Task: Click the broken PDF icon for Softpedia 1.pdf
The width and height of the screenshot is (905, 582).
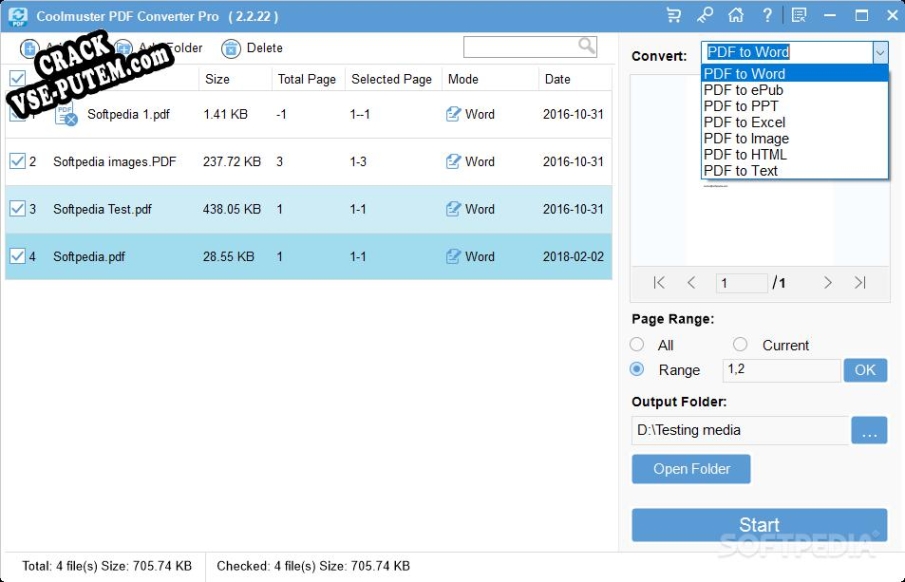Action: coord(66,114)
